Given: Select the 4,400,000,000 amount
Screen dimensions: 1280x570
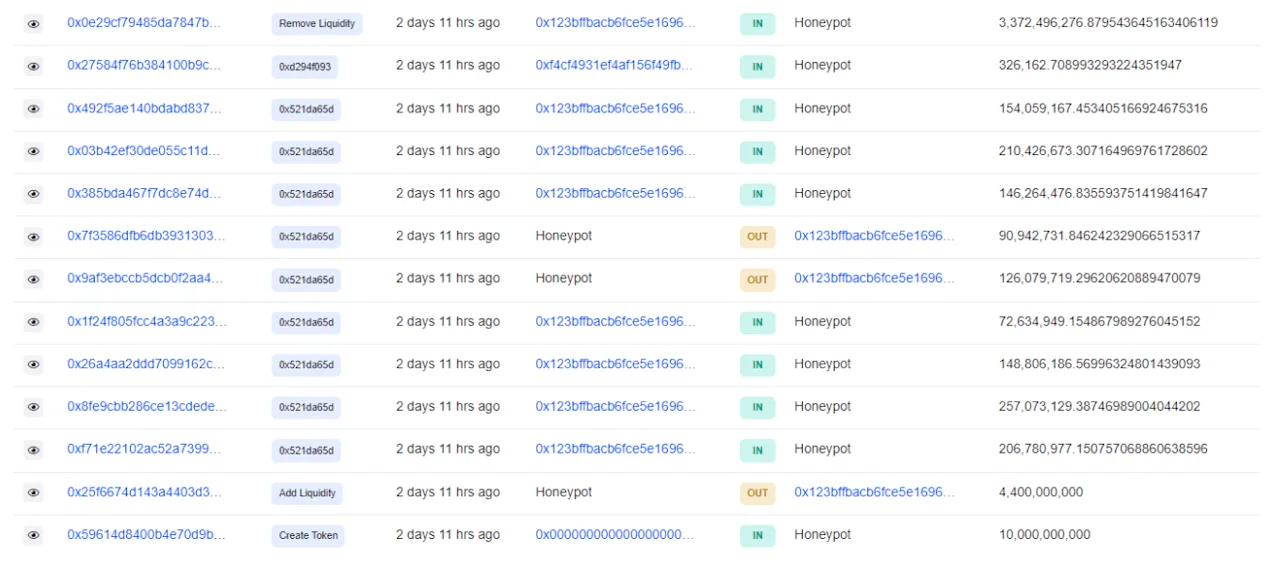Looking at the screenshot, I should pyautogui.click(x=1041, y=492).
